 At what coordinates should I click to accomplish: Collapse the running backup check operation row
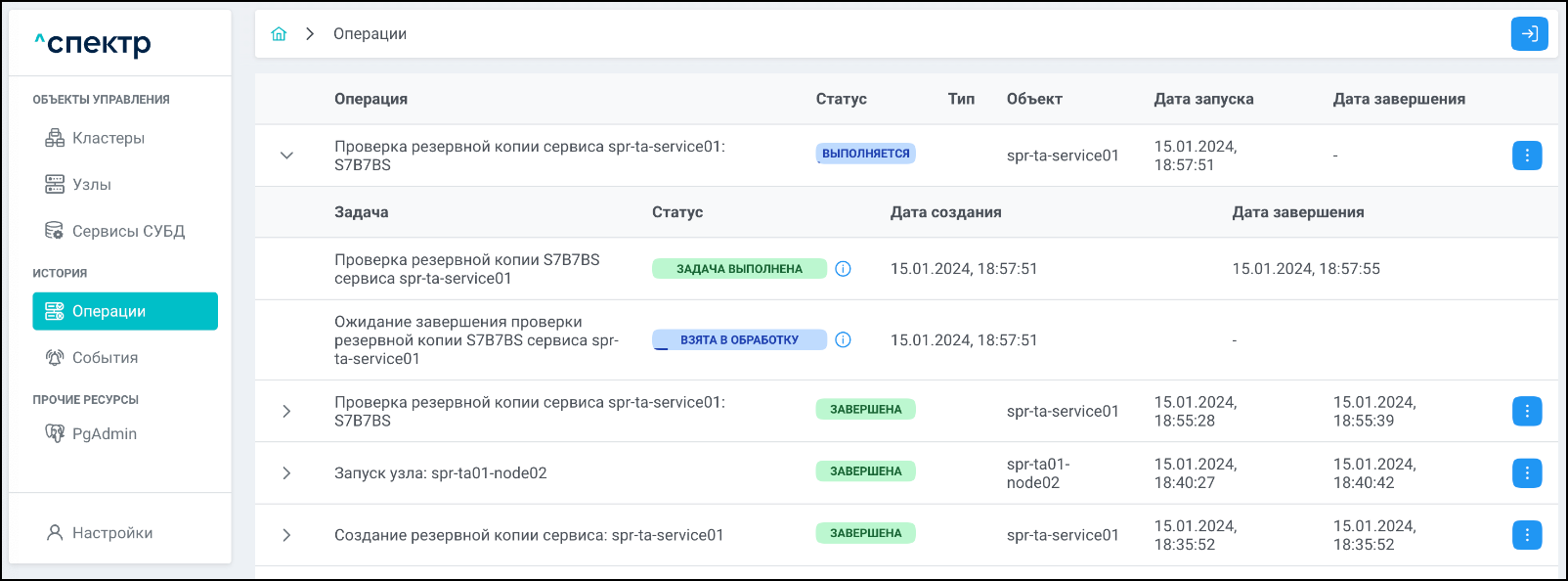286,156
